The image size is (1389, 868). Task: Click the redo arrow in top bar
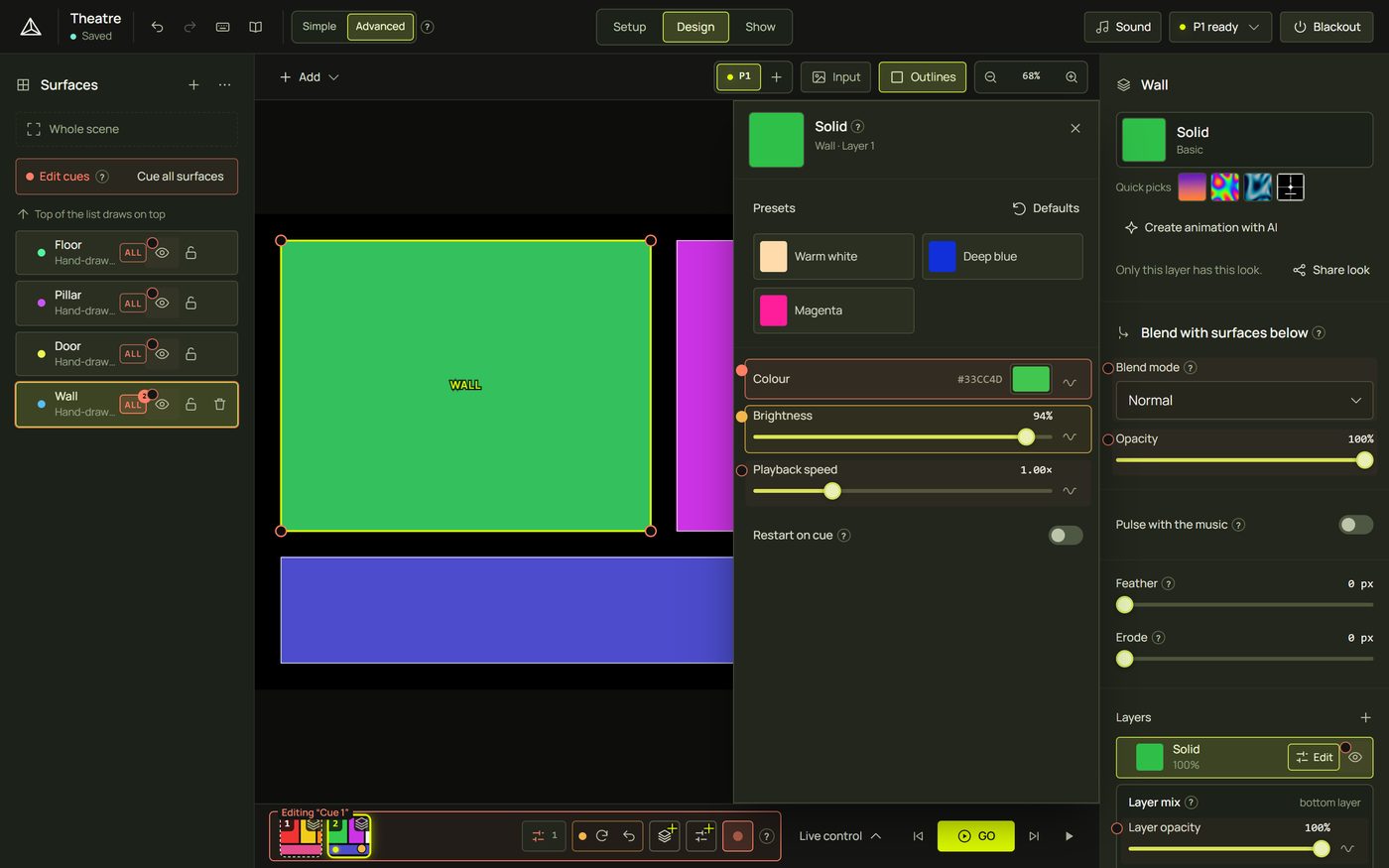(x=189, y=27)
